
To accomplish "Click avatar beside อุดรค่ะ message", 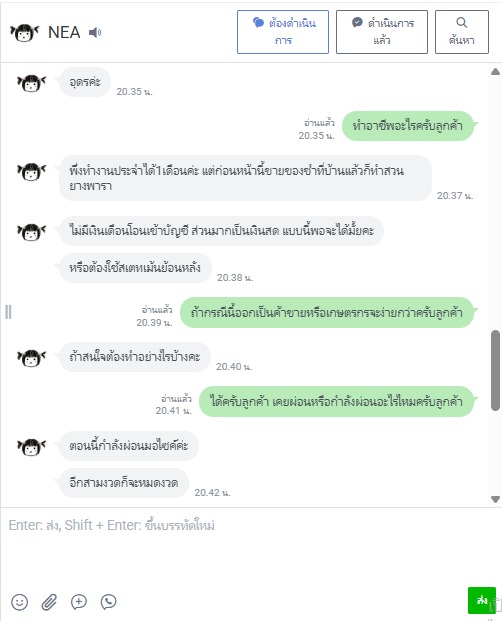I will [31, 83].
